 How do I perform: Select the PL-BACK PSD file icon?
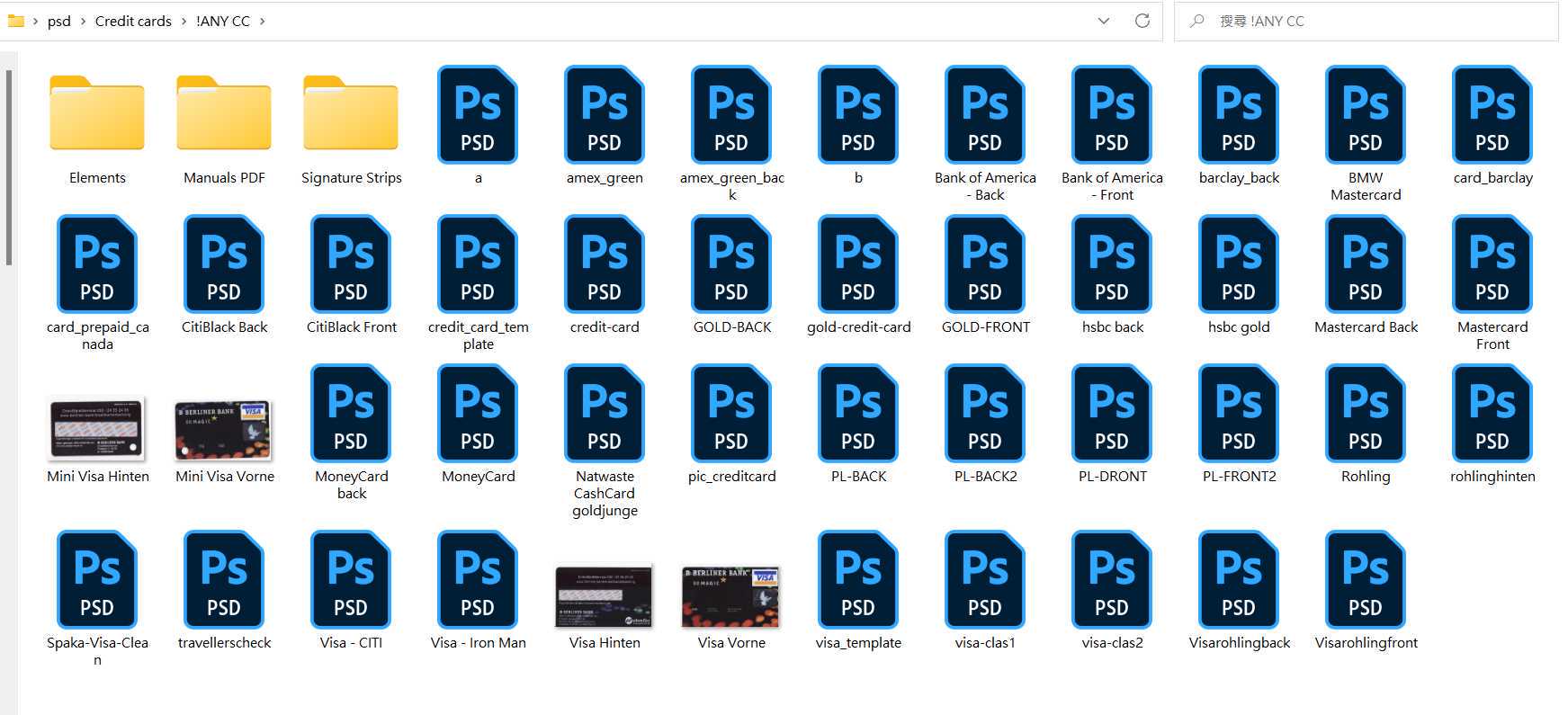coord(858,413)
